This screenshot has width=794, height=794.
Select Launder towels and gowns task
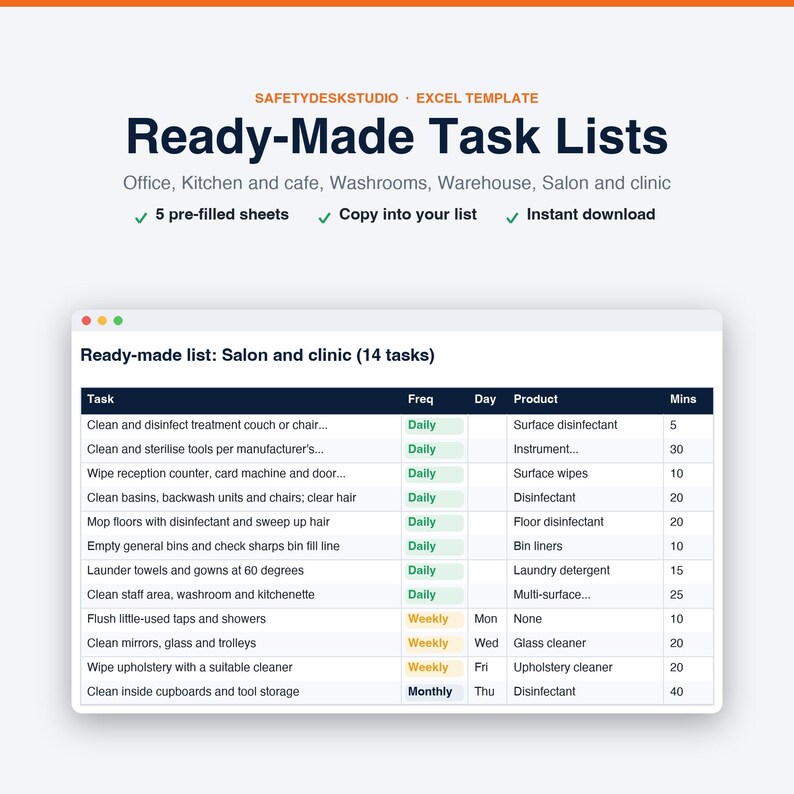(195, 571)
